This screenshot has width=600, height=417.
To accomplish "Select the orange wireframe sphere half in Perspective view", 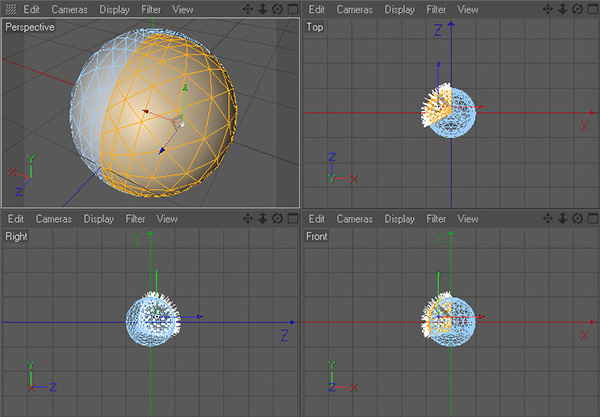I will (168, 115).
